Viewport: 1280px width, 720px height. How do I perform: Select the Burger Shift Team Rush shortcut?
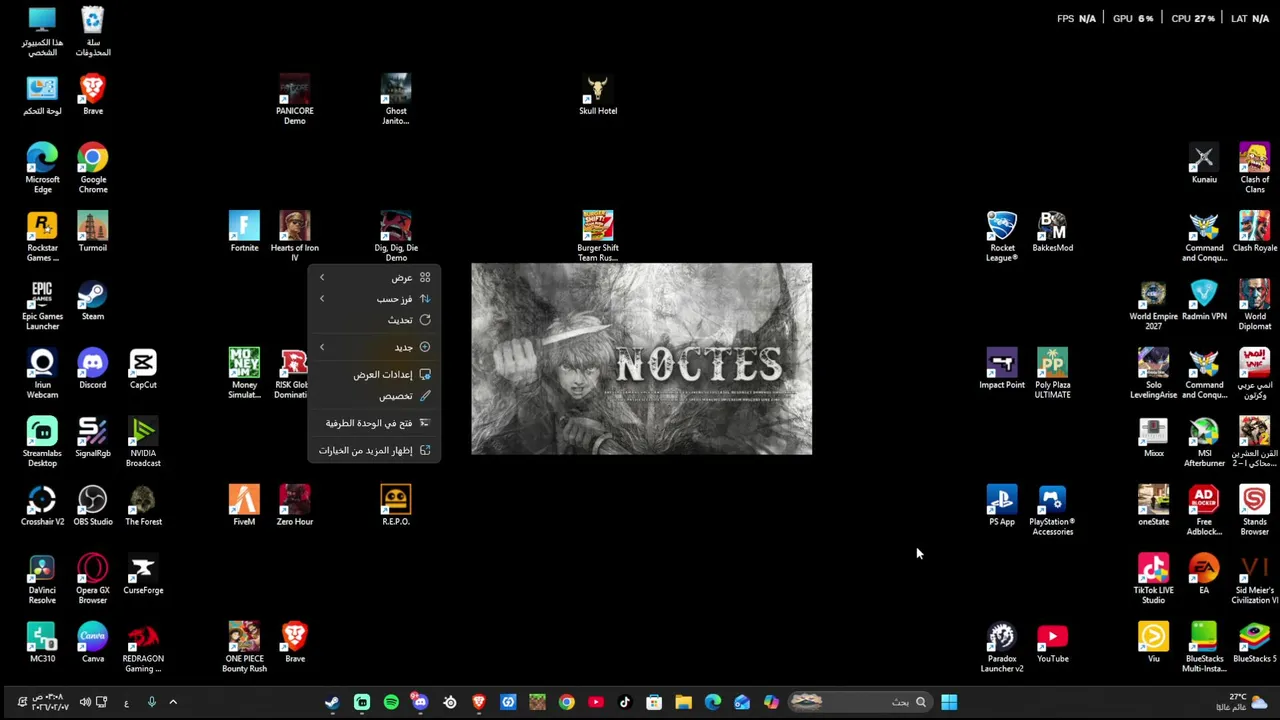pos(598,236)
